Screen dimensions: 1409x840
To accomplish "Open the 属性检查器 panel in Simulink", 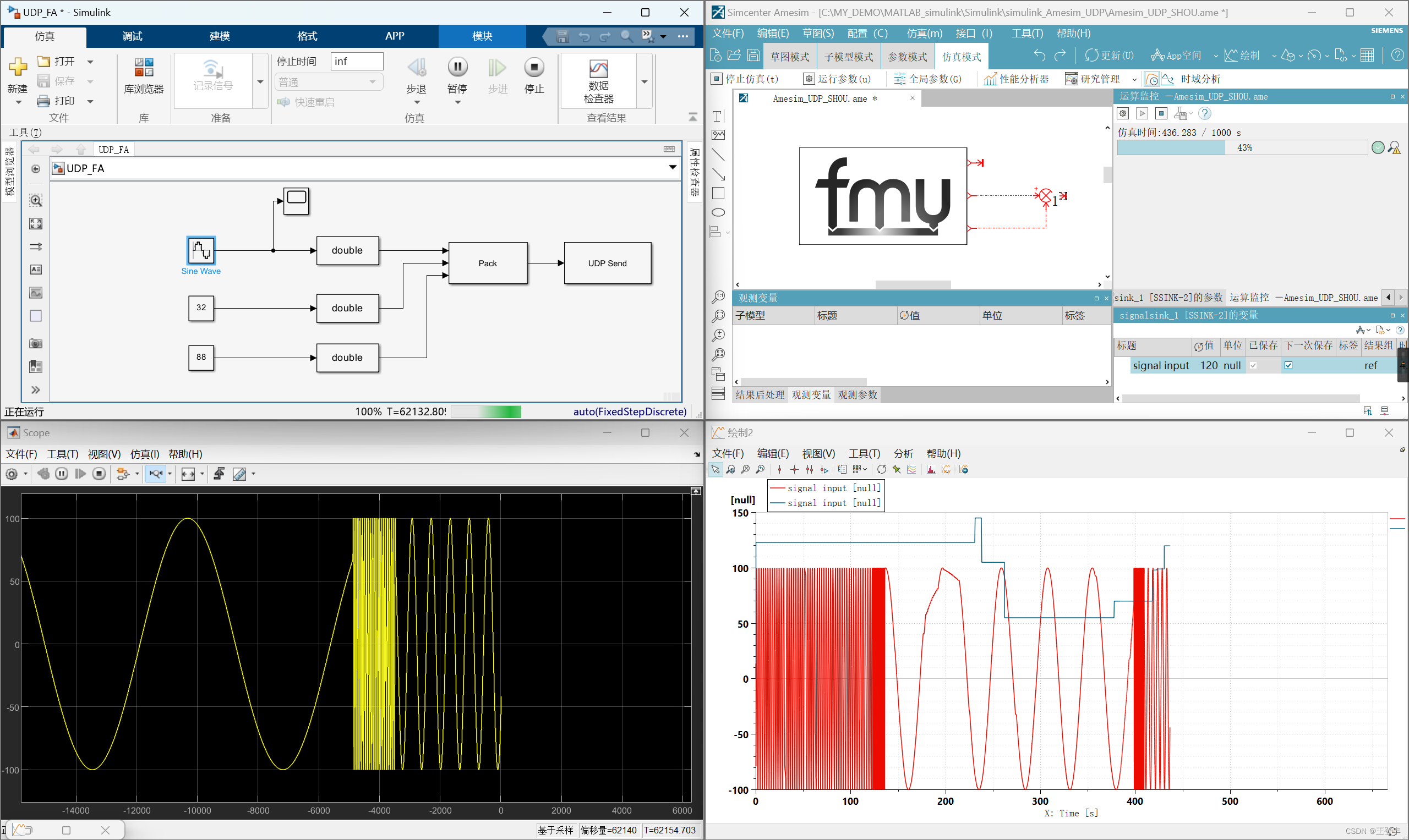I will [x=694, y=173].
